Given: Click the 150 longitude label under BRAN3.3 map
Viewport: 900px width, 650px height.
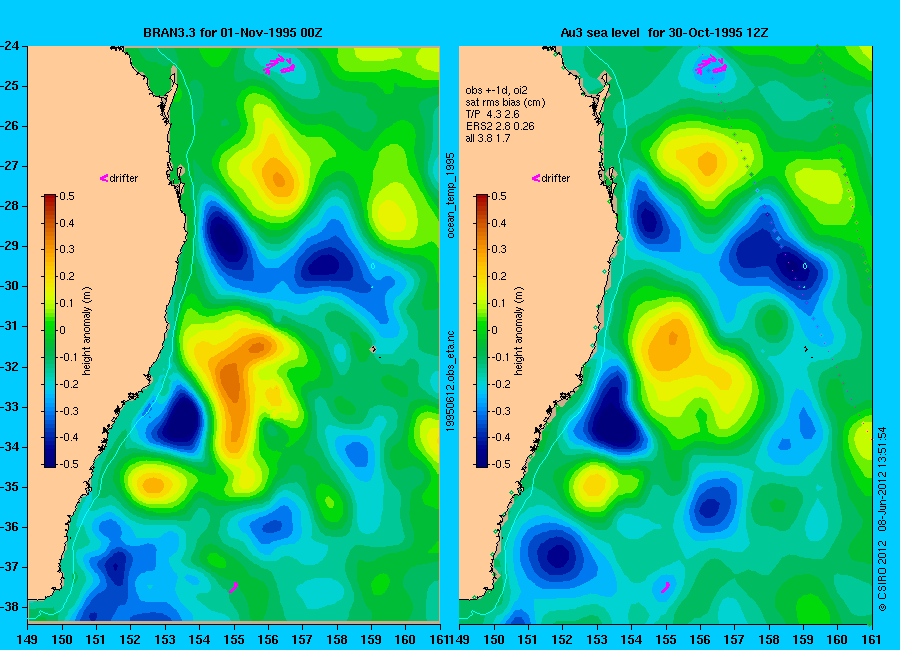Looking at the screenshot, I should 62,640.
